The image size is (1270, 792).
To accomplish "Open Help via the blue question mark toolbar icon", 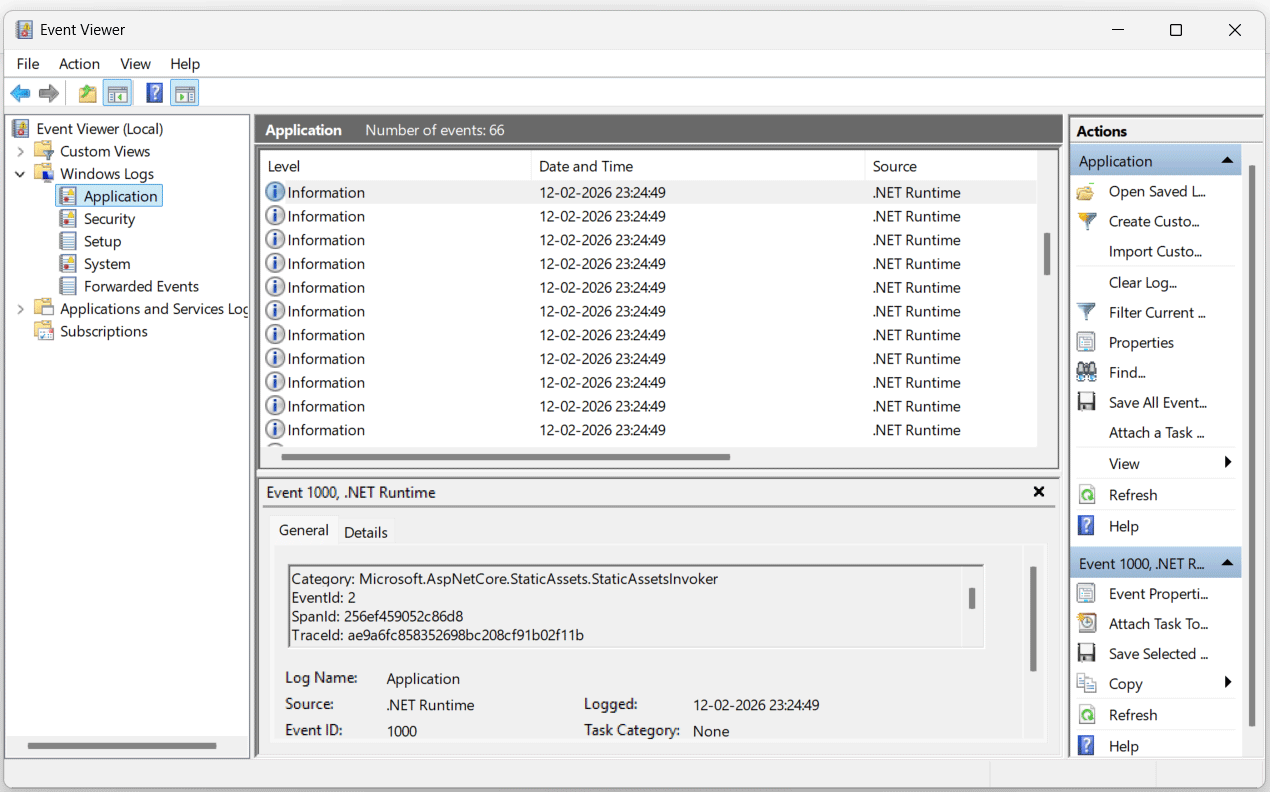I will [x=152, y=92].
